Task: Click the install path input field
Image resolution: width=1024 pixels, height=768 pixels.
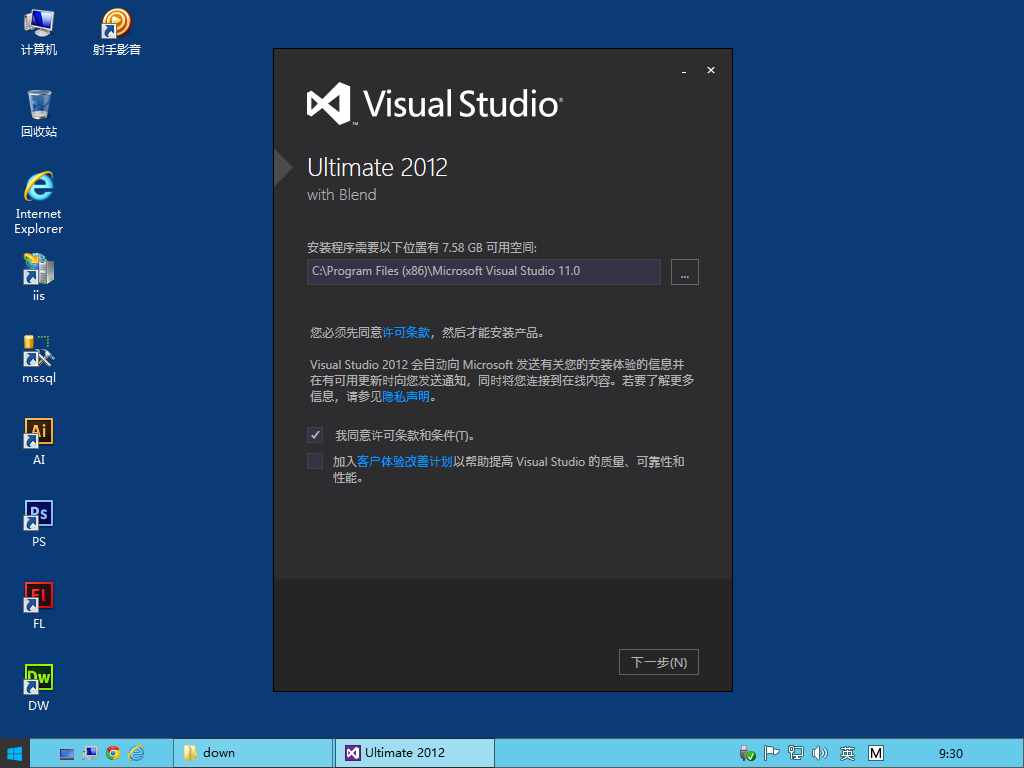Action: click(484, 272)
